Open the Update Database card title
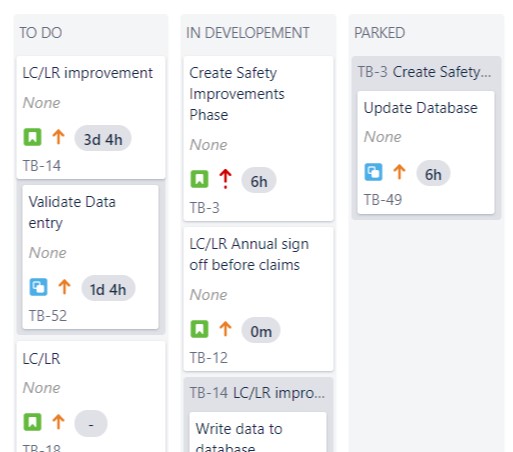This screenshot has height=452, width=513. pyautogui.click(x=421, y=108)
